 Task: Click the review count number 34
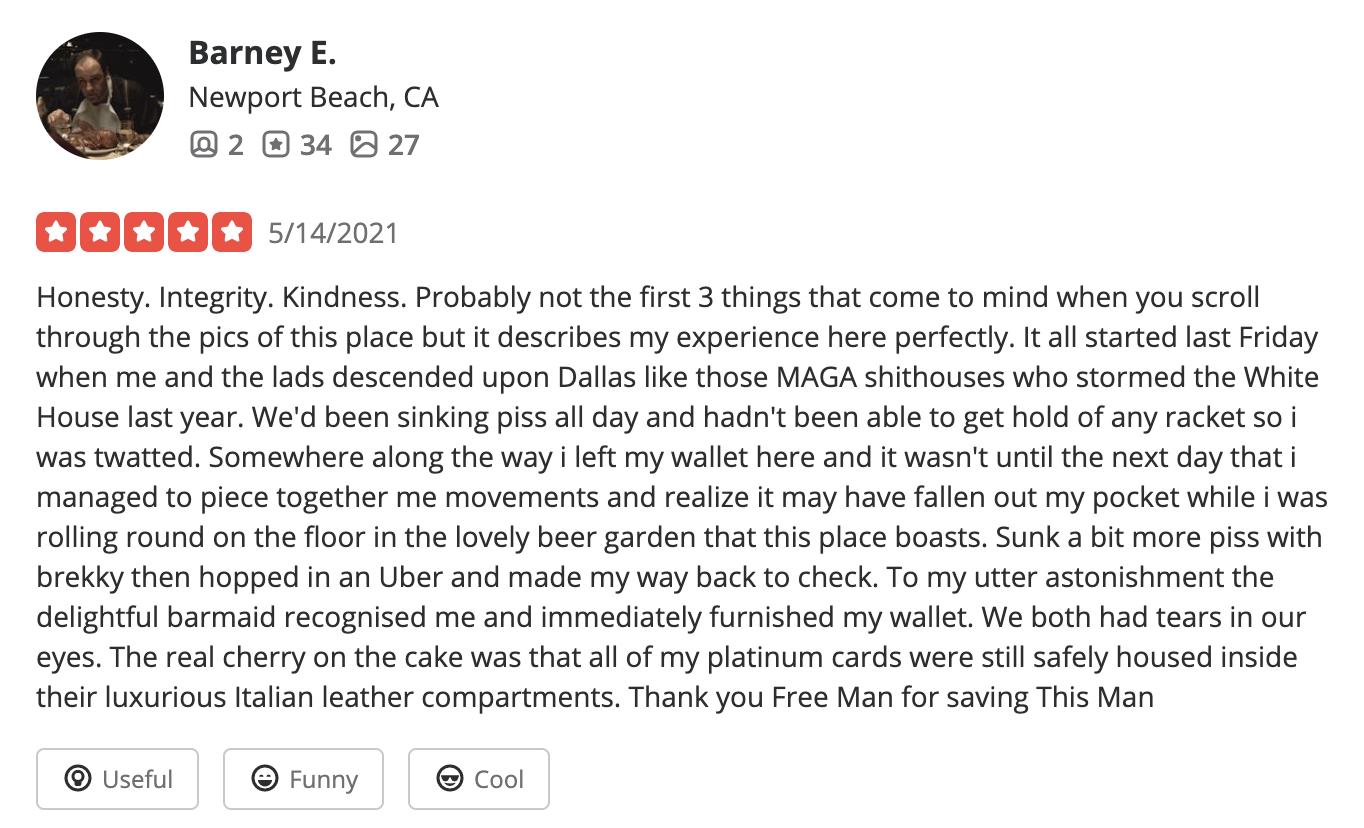(316, 145)
